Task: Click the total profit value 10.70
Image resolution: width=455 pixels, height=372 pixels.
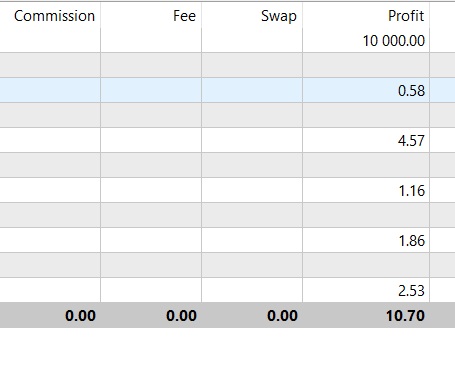Action: point(405,316)
